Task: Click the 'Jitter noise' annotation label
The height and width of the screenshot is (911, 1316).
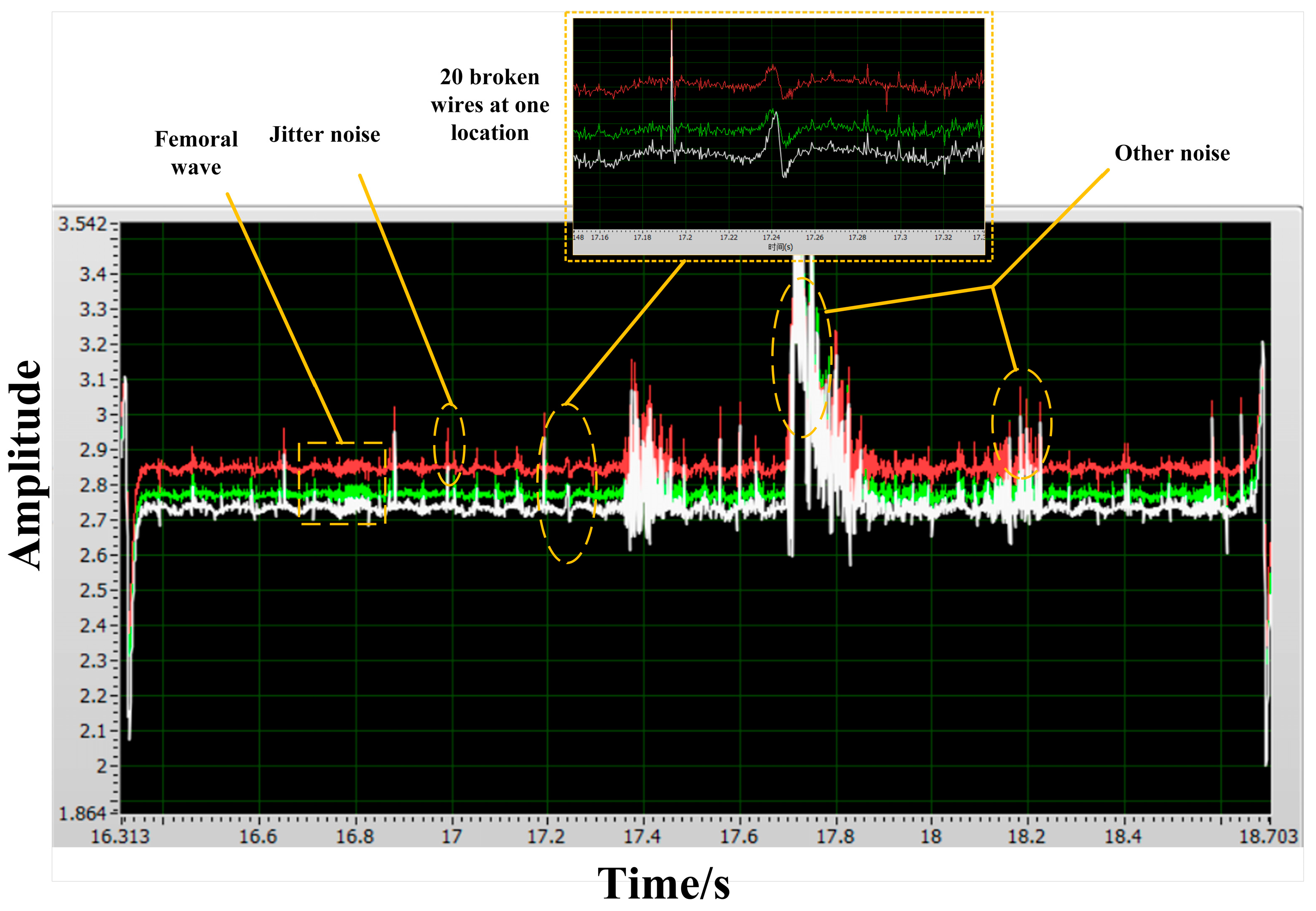Action: (324, 135)
